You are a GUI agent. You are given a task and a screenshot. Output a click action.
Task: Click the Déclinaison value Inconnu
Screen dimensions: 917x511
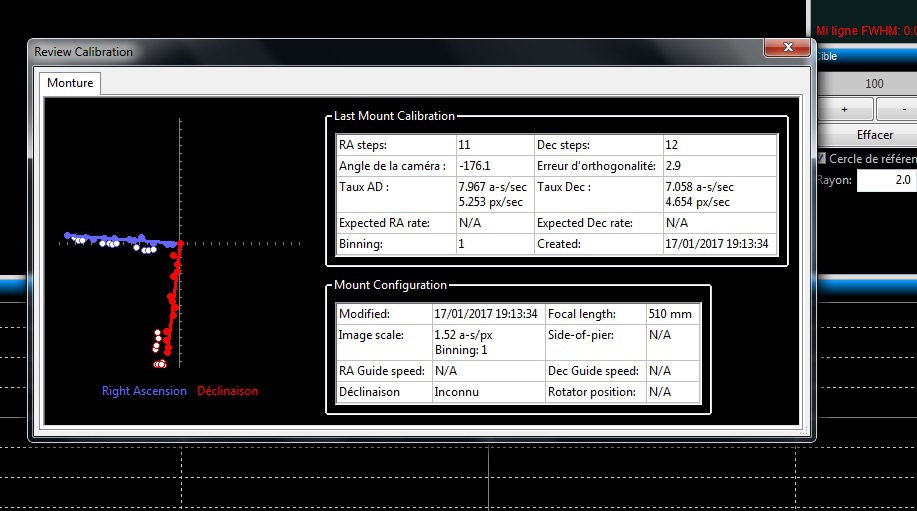tap(456, 392)
